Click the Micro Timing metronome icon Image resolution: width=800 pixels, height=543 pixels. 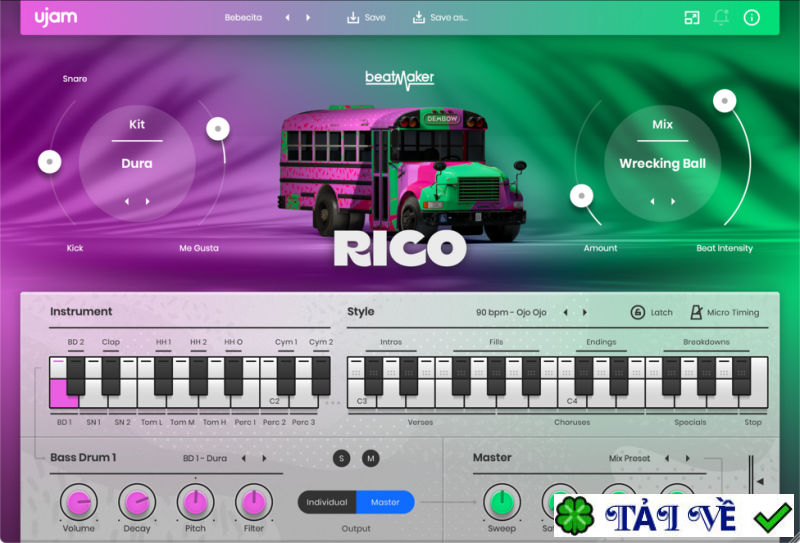click(697, 312)
